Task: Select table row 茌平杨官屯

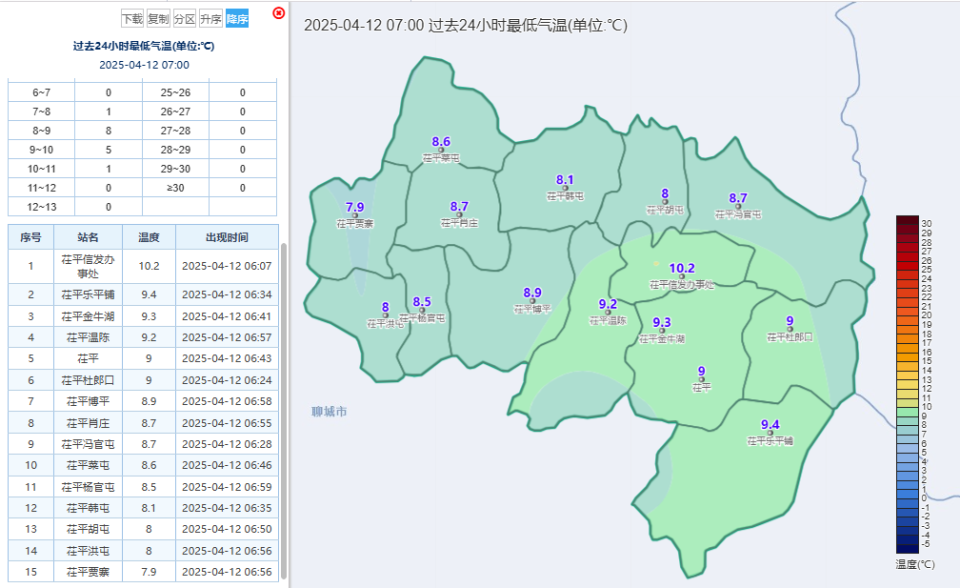Action: click(x=143, y=487)
